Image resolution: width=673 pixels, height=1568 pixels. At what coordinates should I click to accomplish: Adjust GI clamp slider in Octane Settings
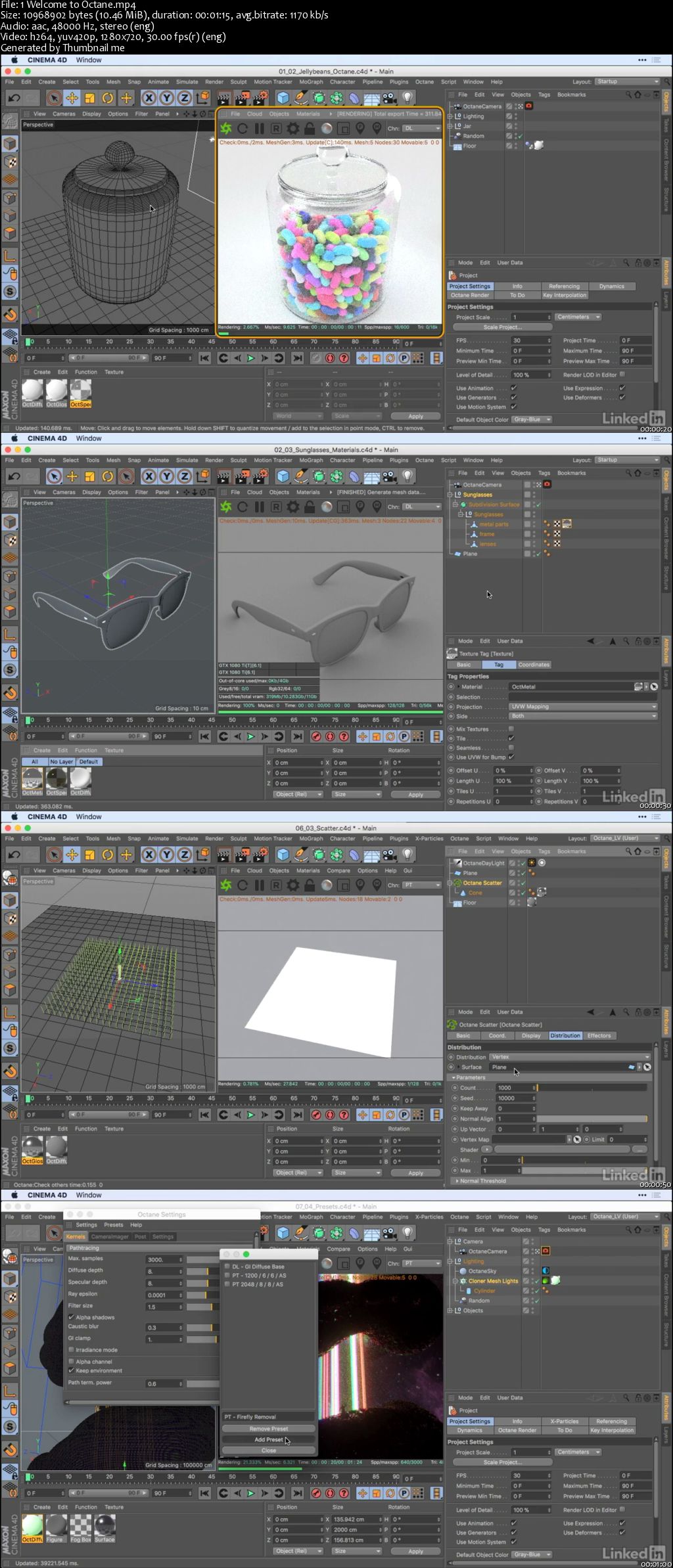[202, 1339]
